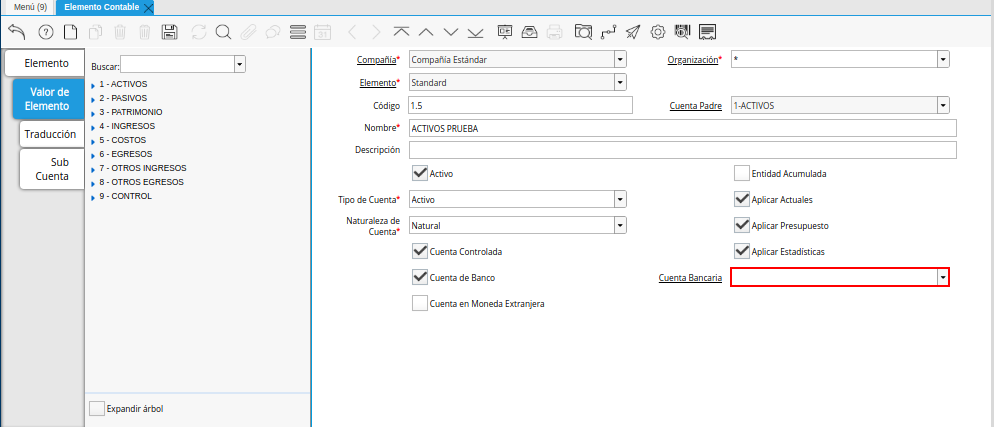Click the workflow icon in the toolbar

coord(608,32)
